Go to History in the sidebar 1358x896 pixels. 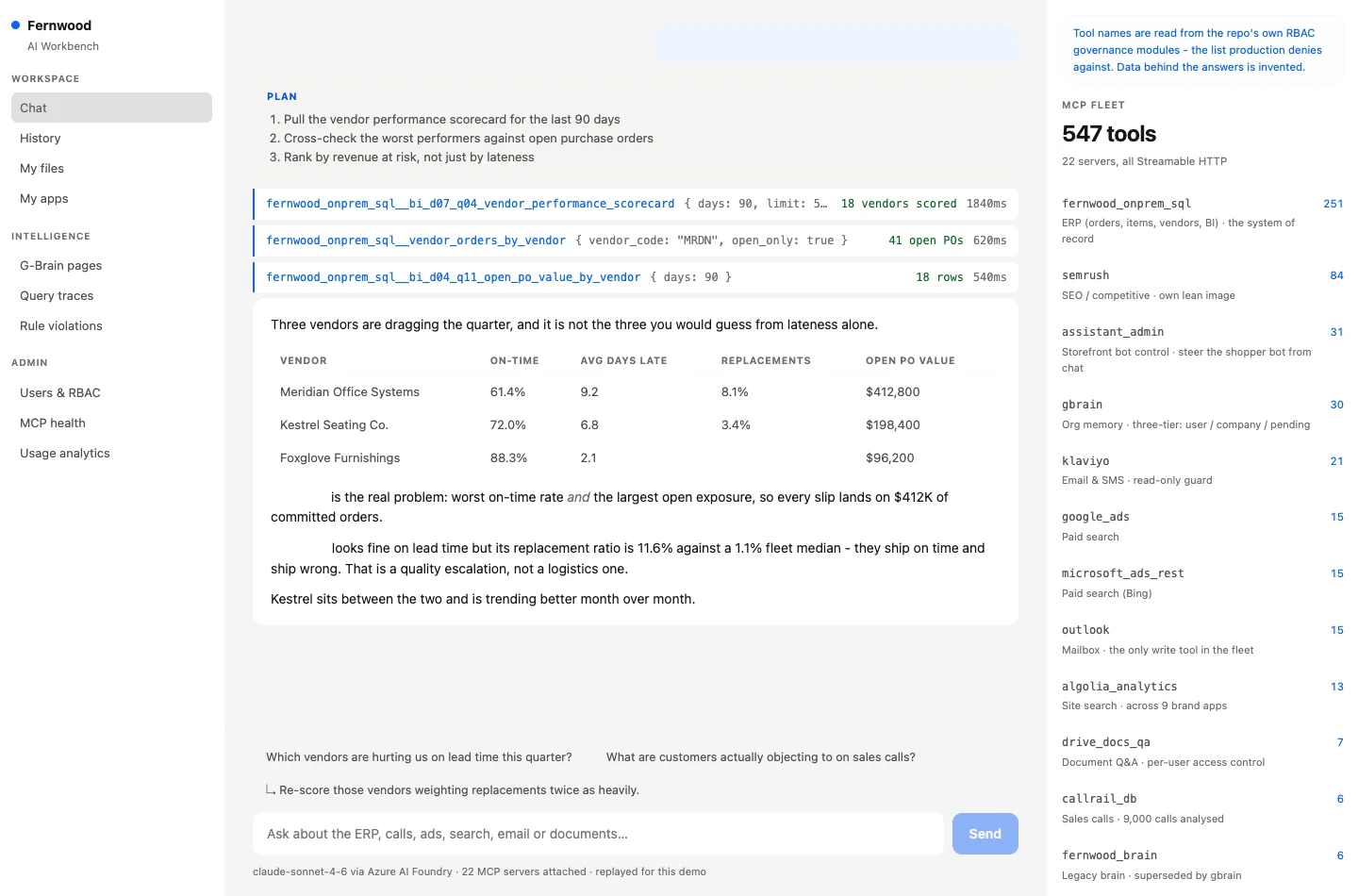(111, 138)
